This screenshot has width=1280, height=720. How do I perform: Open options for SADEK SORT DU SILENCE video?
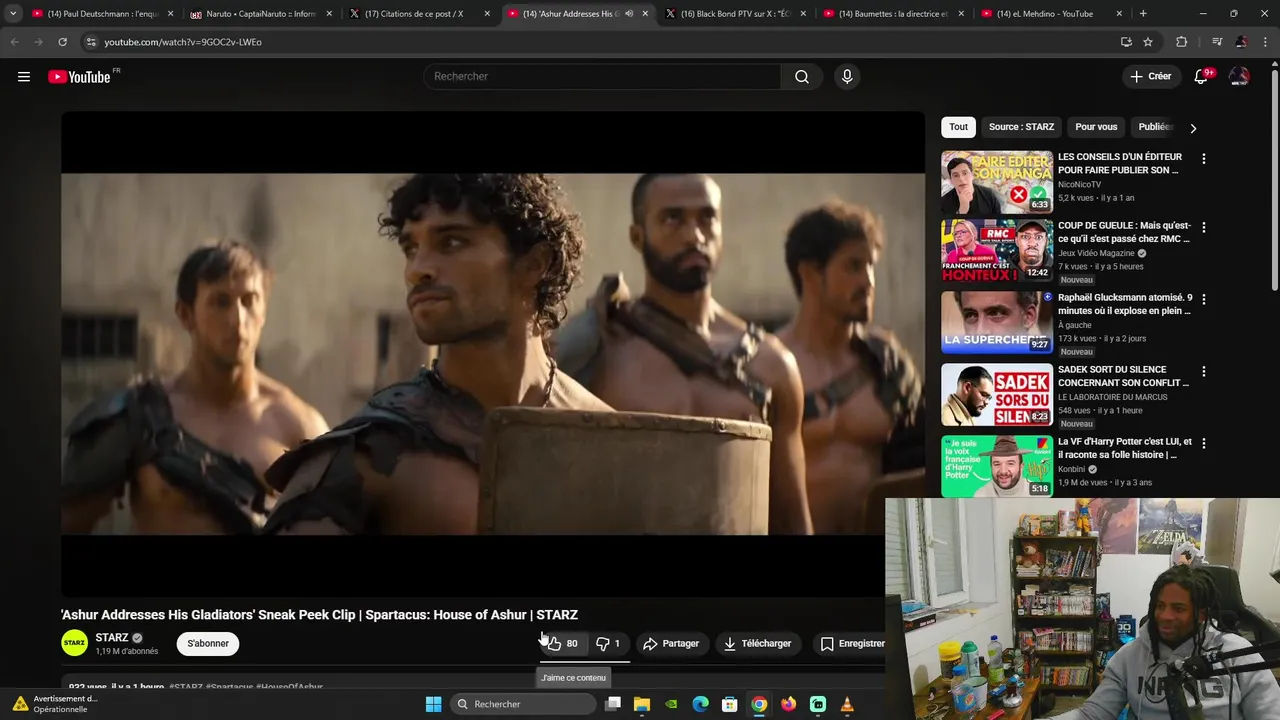pos(1203,372)
